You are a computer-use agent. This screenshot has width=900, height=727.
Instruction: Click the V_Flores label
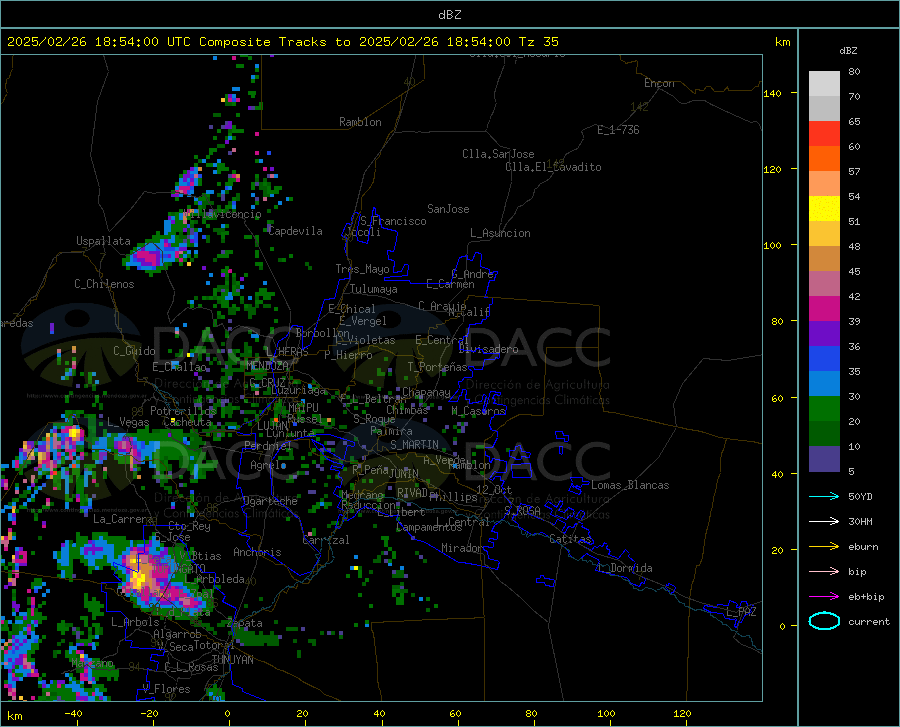coord(166,689)
